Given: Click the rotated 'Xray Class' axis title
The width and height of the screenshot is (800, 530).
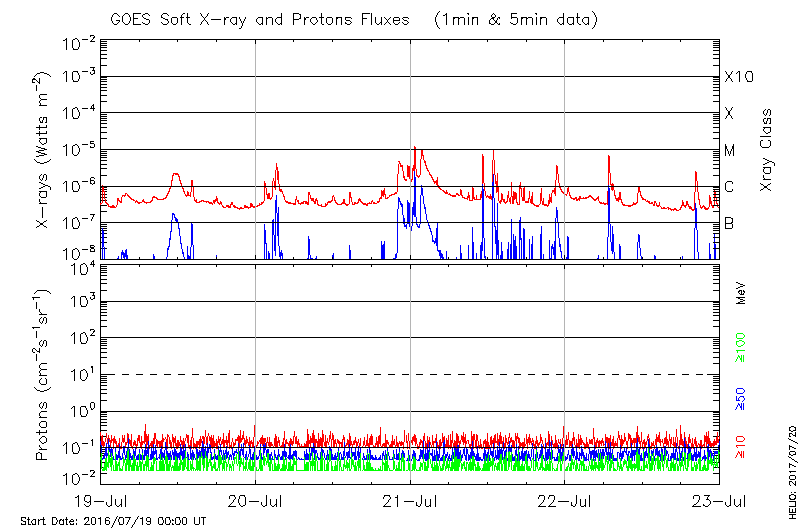Looking at the screenshot, I should [x=767, y=151].
